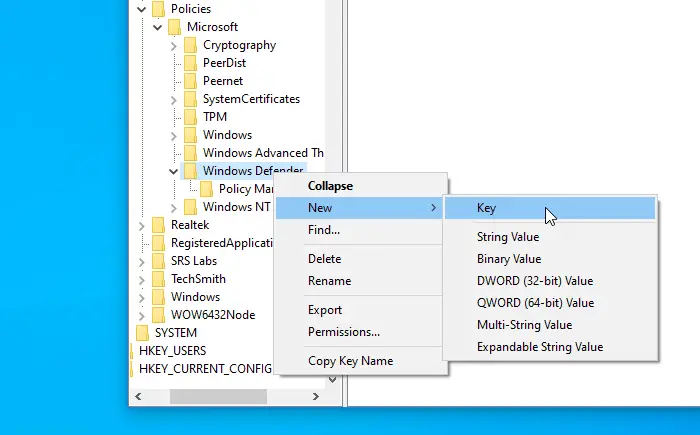Expand the WOW6432Node key
The image size is (700, 435).
(x=142, y=315)
